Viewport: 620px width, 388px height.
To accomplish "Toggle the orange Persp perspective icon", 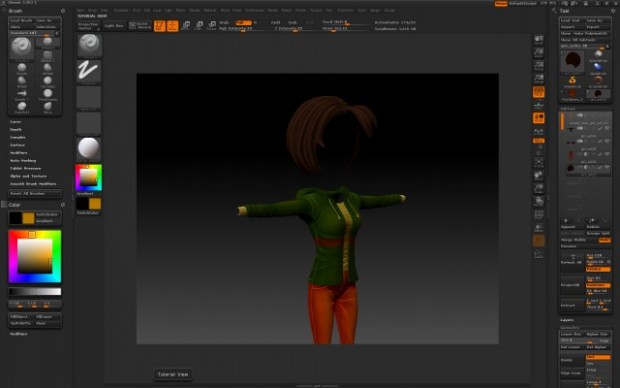I will click(x=539, y=92).
